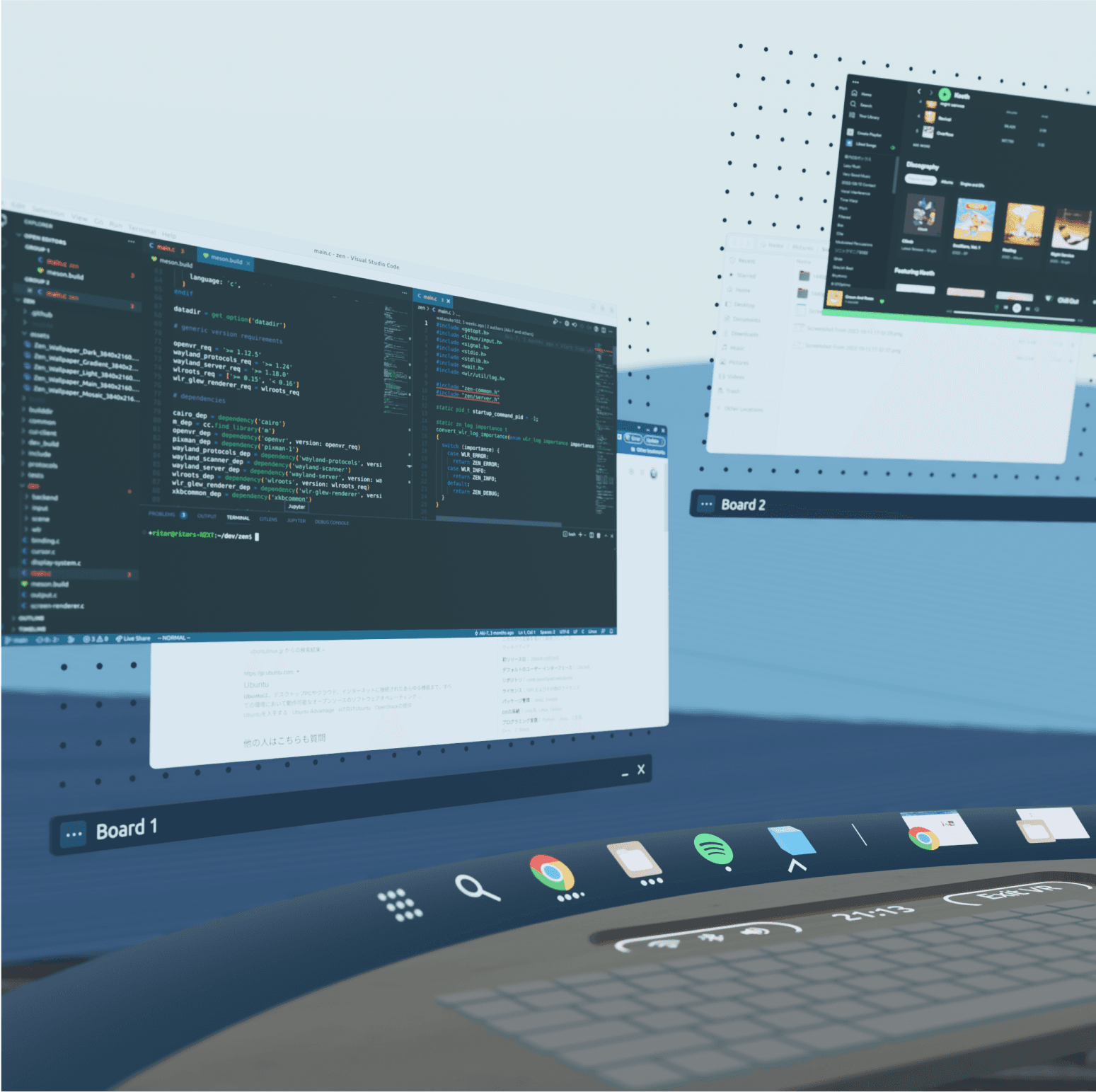Select the Albums filter in Spotify Discography
The width and height of the screenshot is (1096, 1092).
(x=947, y=183)
